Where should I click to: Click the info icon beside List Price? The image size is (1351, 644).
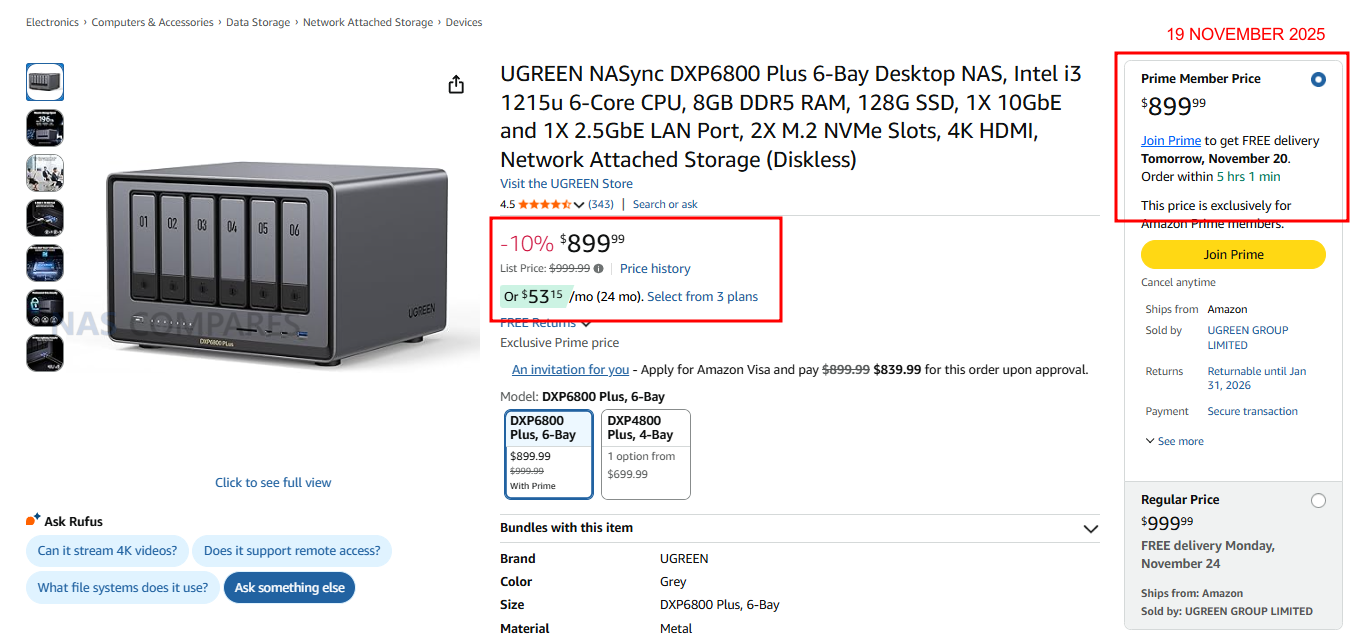tap(598, 269)
